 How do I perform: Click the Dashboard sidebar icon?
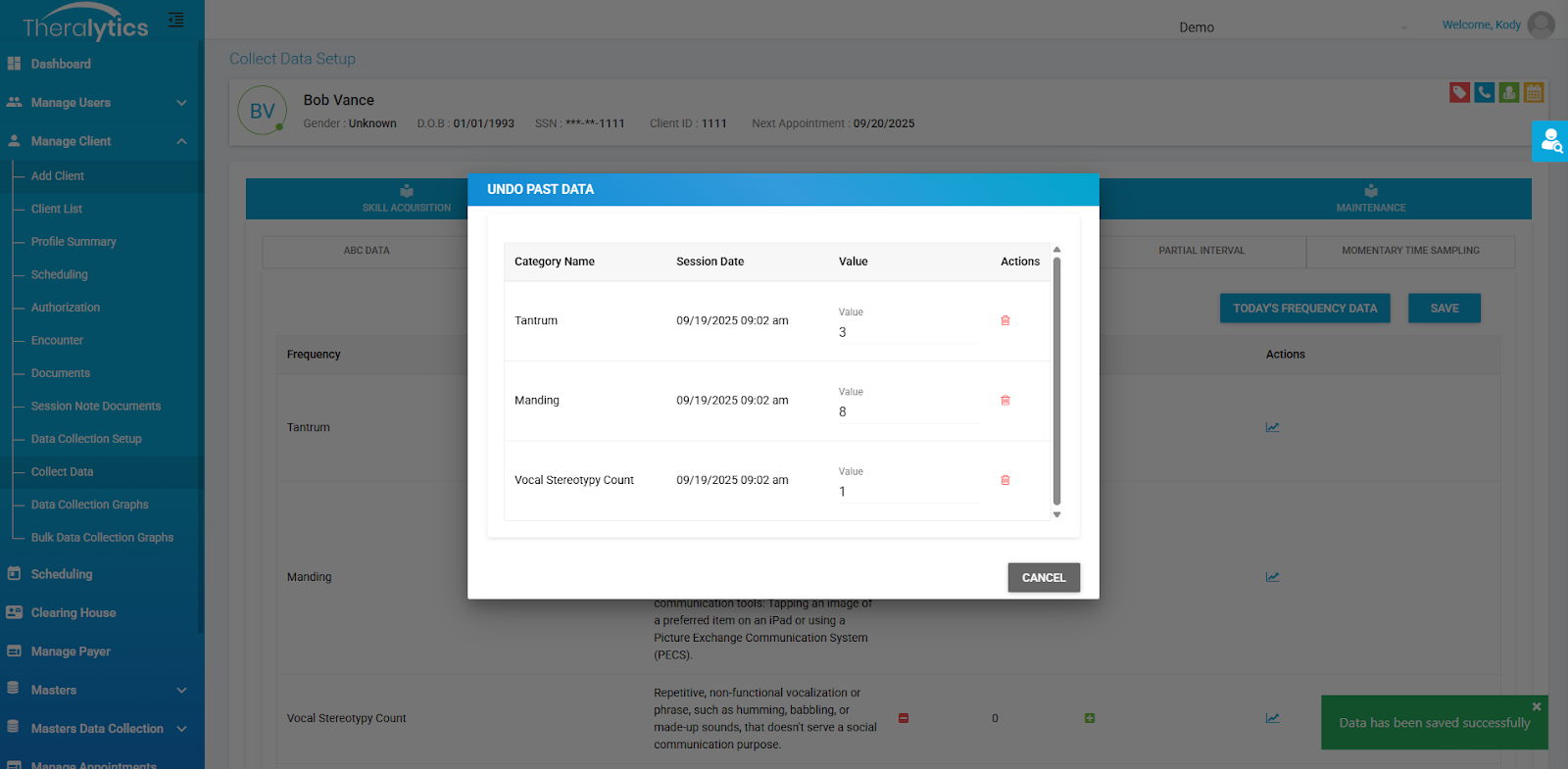coord(14,64)
